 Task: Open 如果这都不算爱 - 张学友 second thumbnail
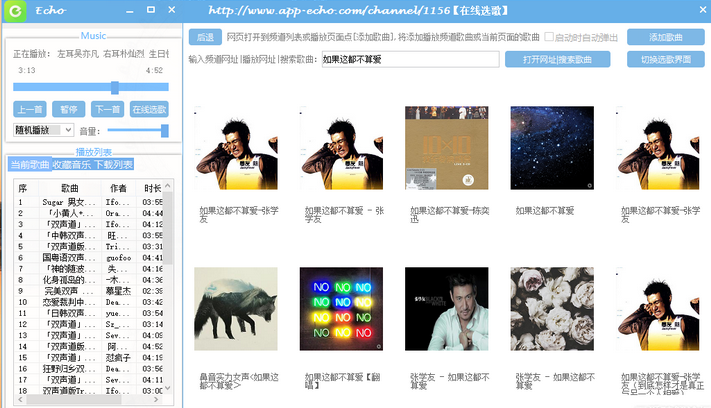pyautogui.click(x=341, y=148)
